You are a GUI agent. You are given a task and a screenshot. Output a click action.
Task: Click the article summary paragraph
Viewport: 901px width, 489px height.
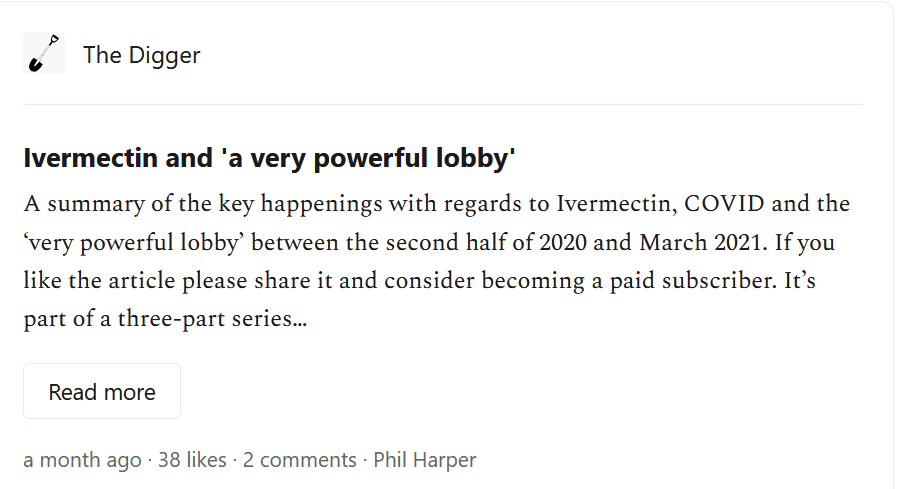[x=436, y=262]
